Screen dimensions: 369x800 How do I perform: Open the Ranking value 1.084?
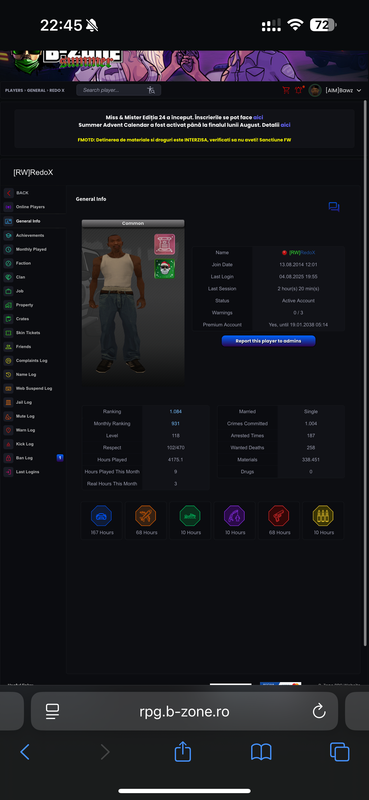tap(176, 412)
